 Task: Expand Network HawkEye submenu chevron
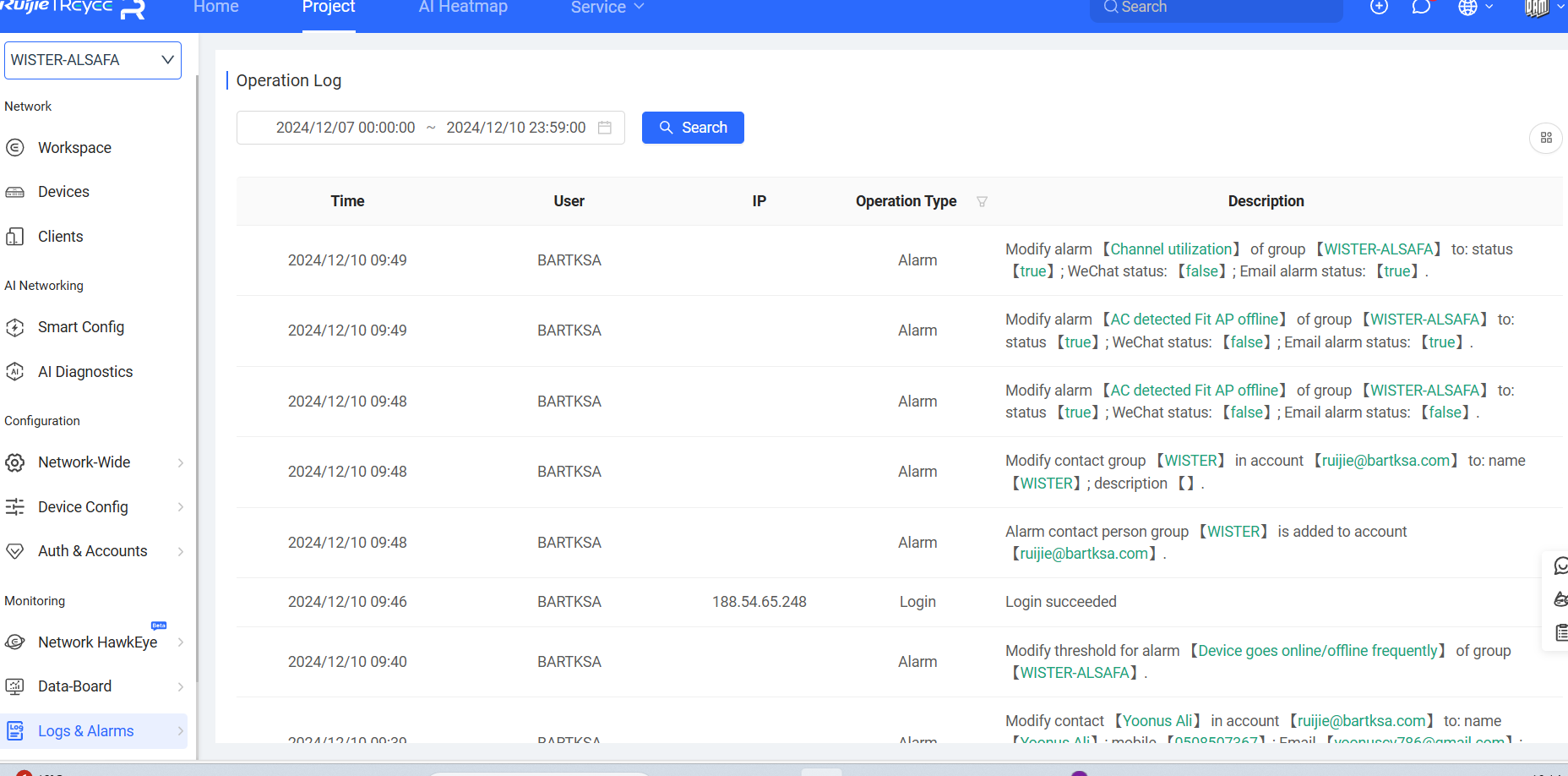pyautogui.click(x=181, y=642)
